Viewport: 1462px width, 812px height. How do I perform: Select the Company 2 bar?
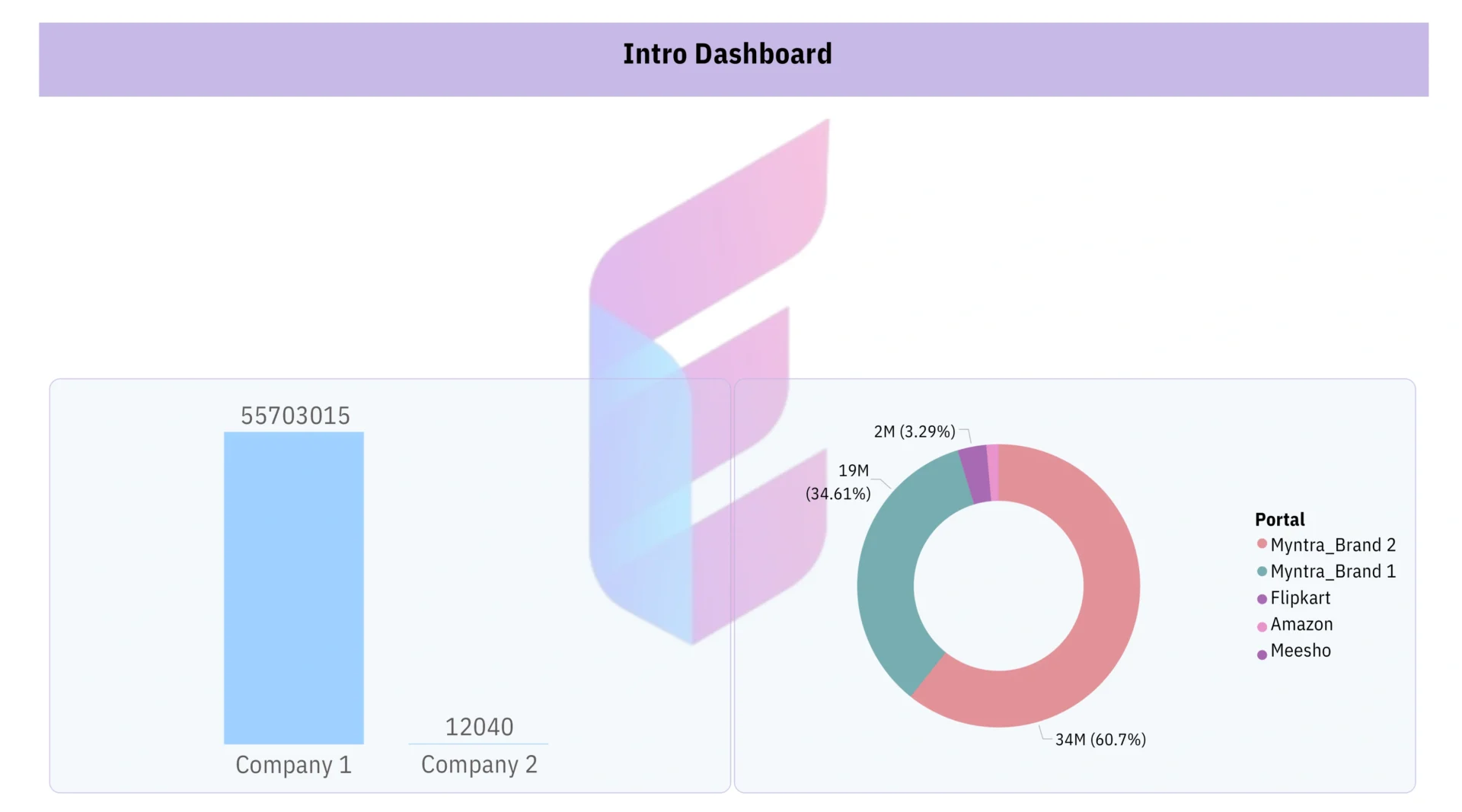click(x=478, y=744)
